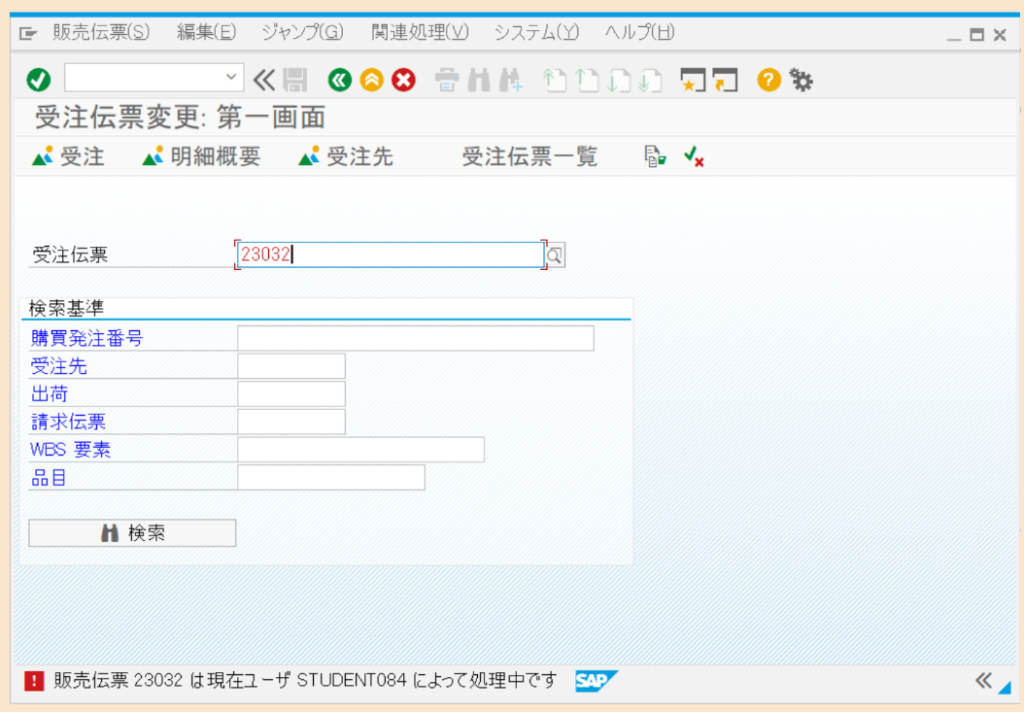1024x712 pixels.
Task: Open the 編集(E) menu
Action: click(205, 32)
